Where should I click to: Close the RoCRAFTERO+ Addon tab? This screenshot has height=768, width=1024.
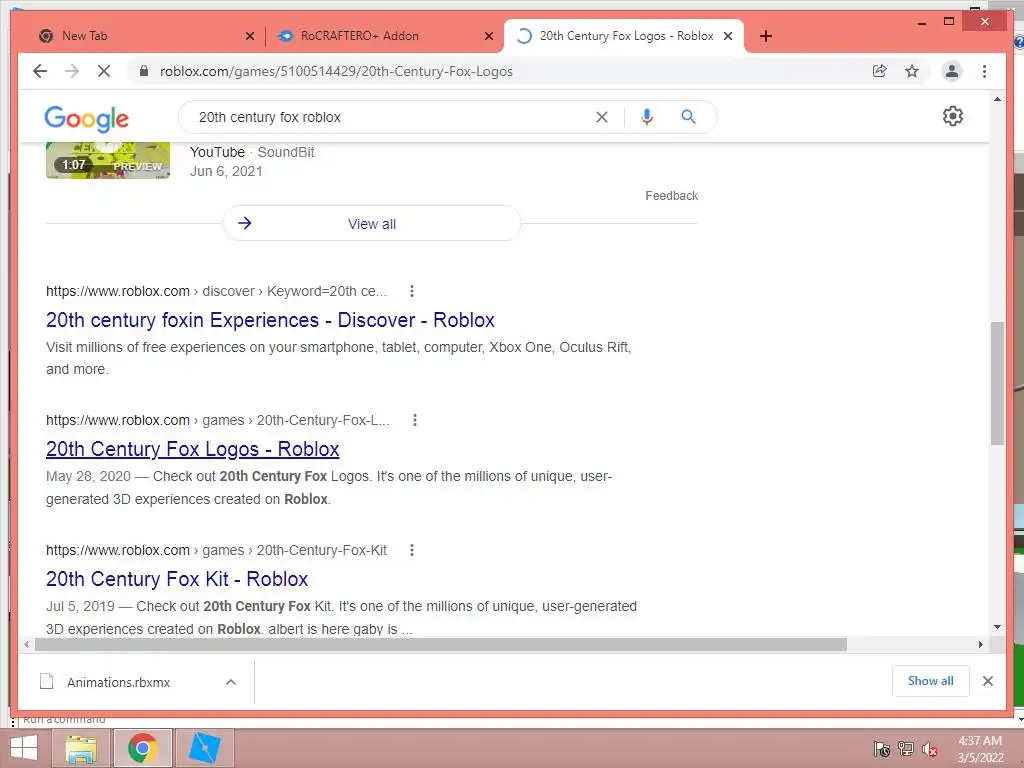pyautogui.click(x=488, y=36)
